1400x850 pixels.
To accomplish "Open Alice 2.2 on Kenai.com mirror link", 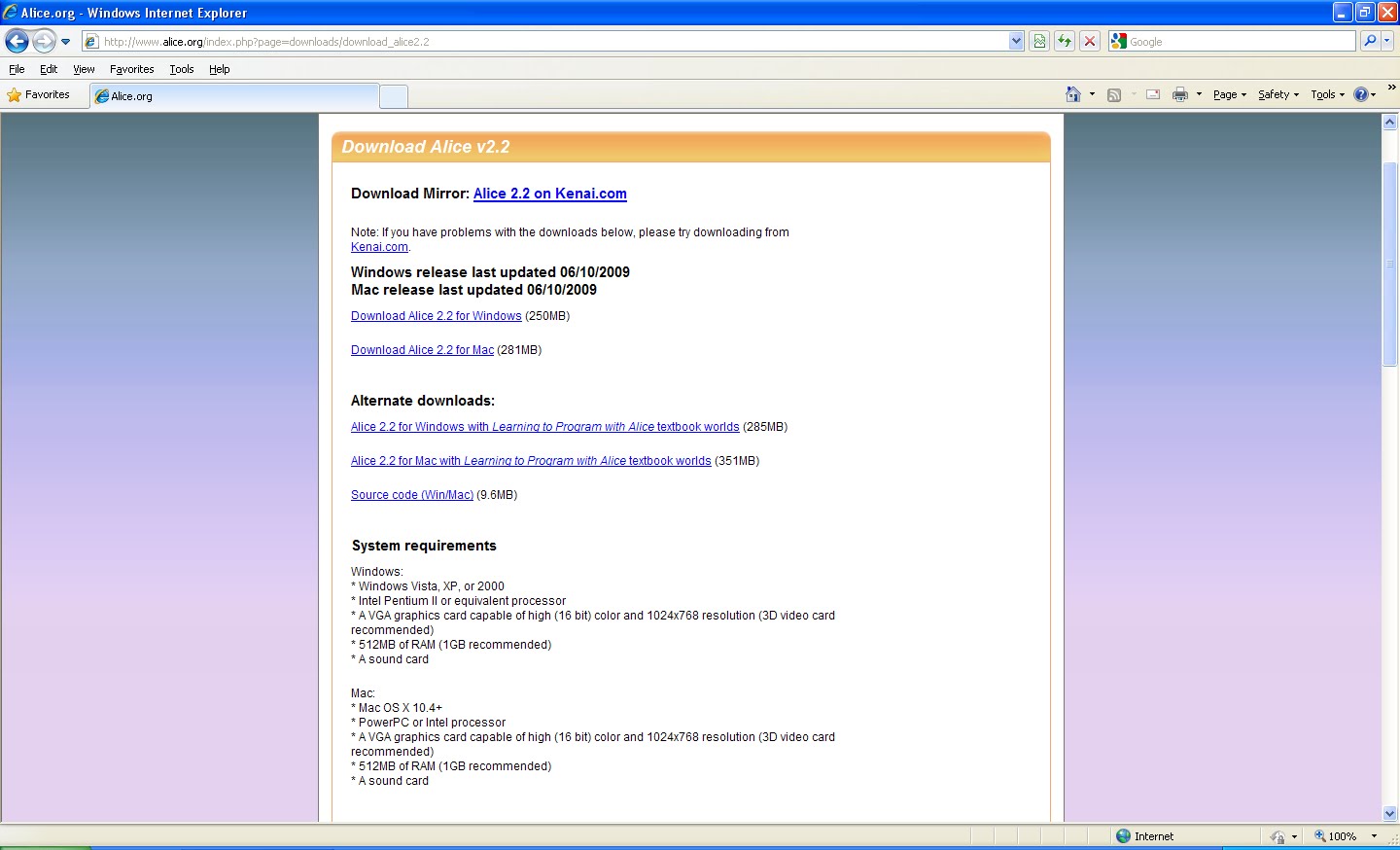I will click(550, 194).
